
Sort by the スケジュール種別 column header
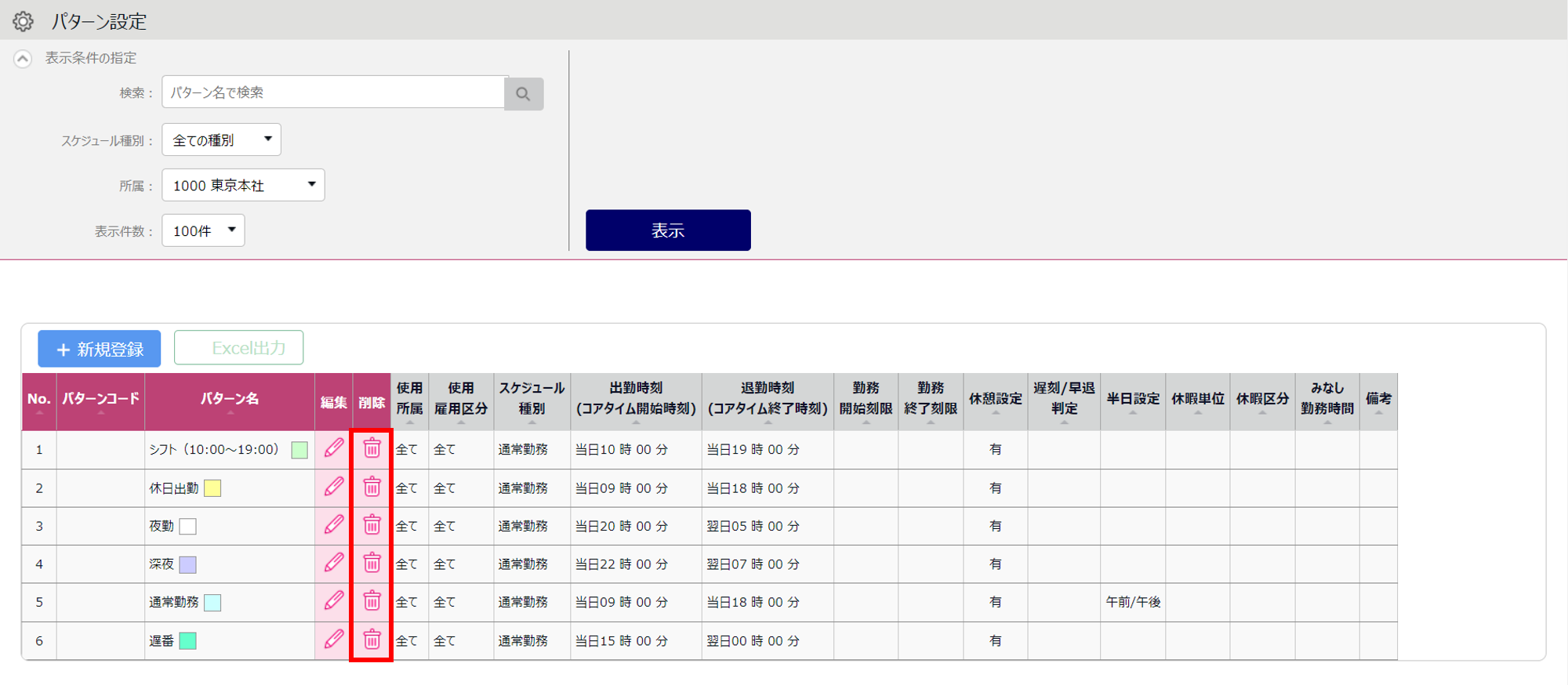532,401
